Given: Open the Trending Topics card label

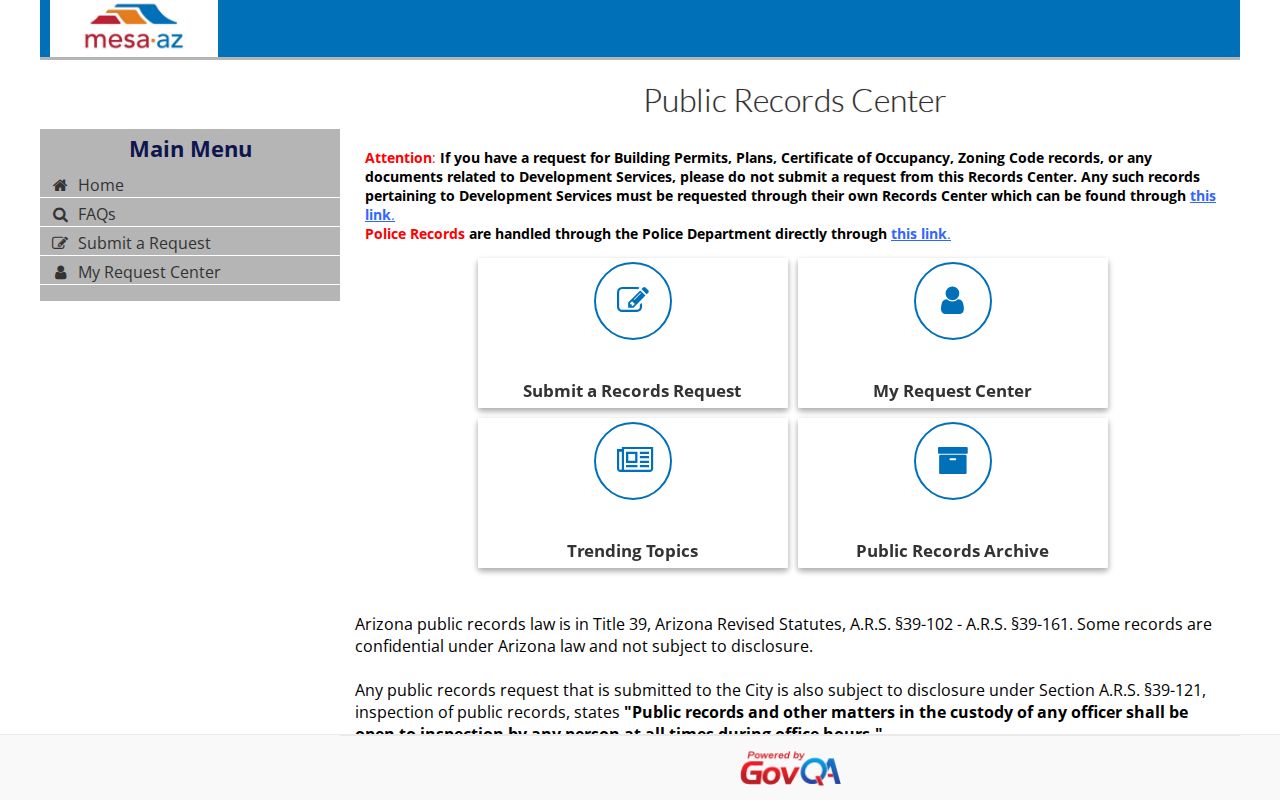Looking at the screenshot, I should coord(632,551).
